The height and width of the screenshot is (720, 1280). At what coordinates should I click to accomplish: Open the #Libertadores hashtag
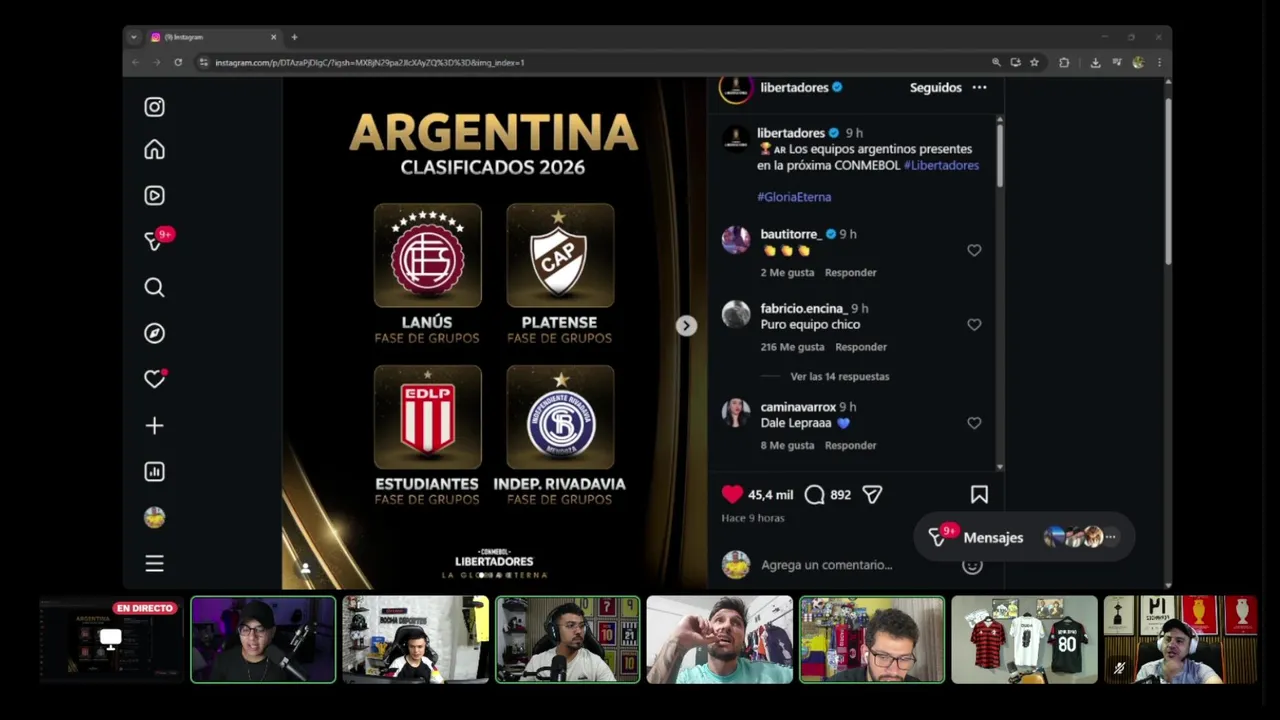click(x=941, y=165)
